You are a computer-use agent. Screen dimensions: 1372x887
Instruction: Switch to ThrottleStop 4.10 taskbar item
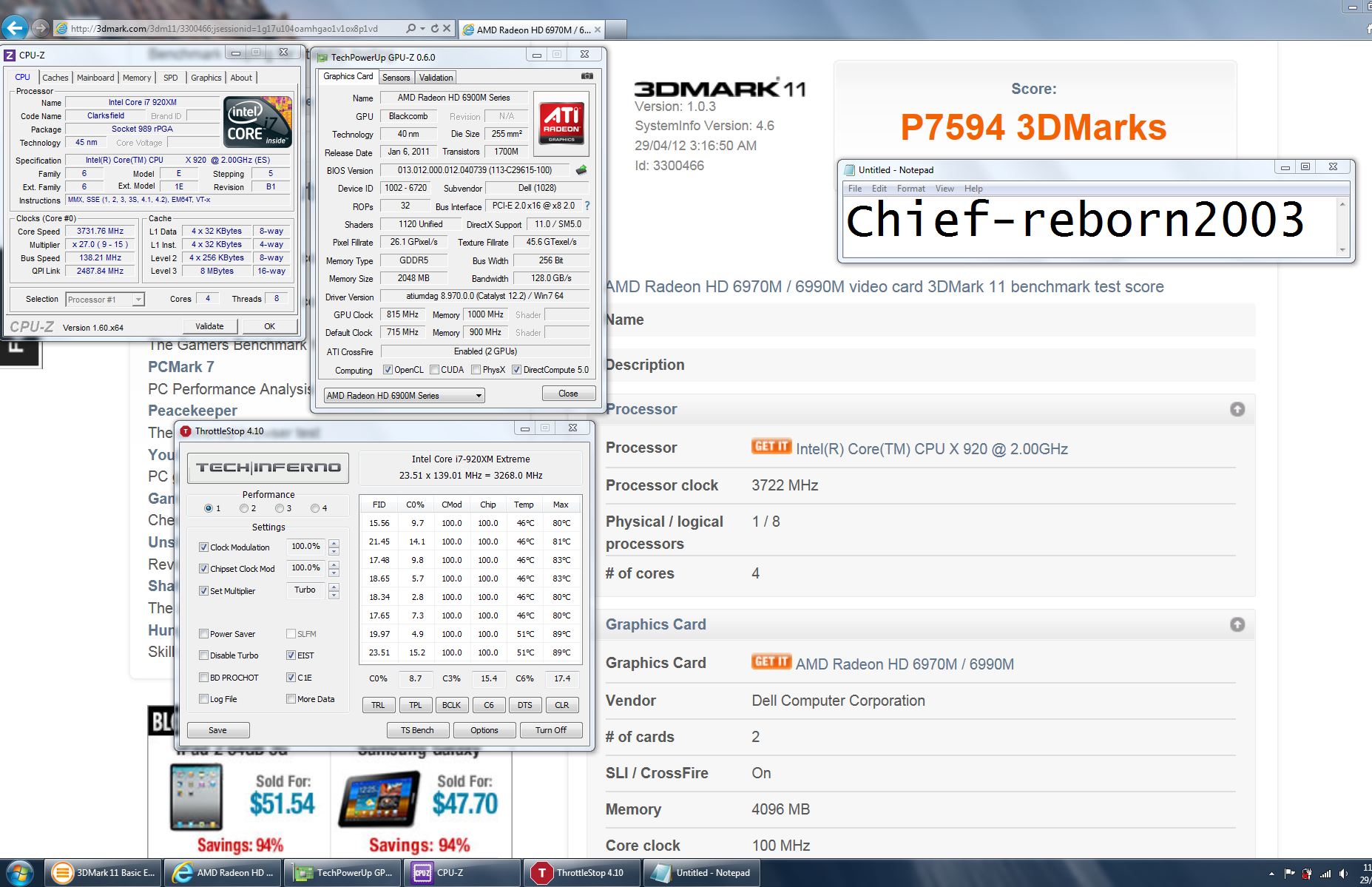[583, 873]
